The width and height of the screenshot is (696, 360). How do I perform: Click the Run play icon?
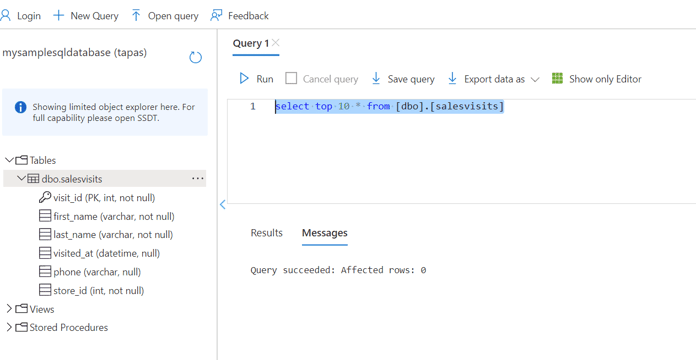coord(244,79)
